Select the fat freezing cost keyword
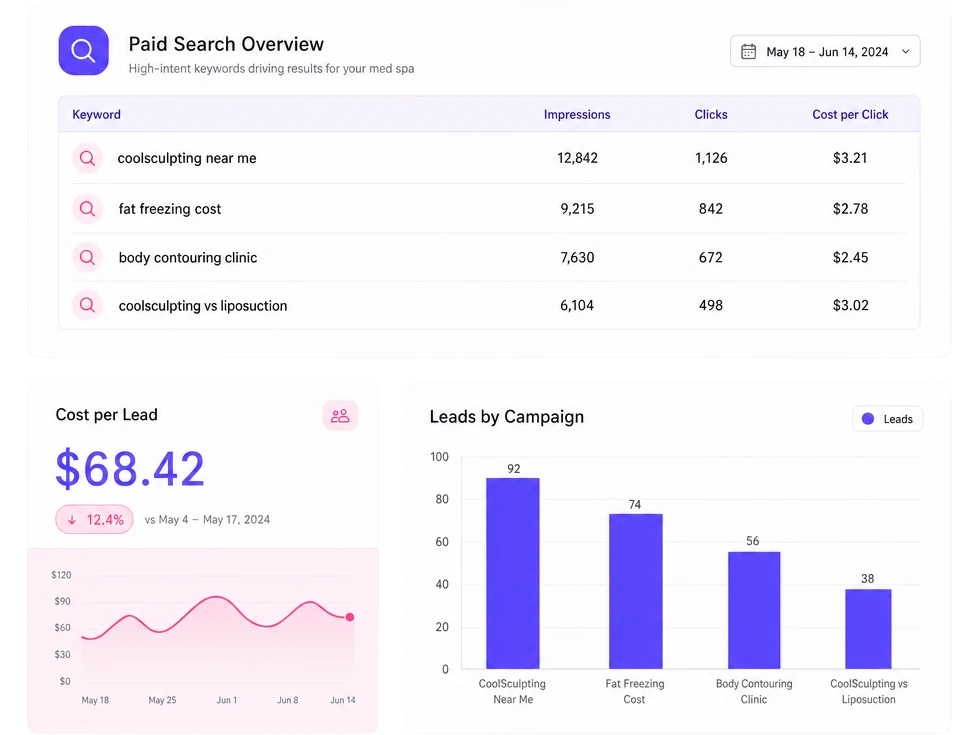Screen dimensions: 980x735 coord(170,209)
